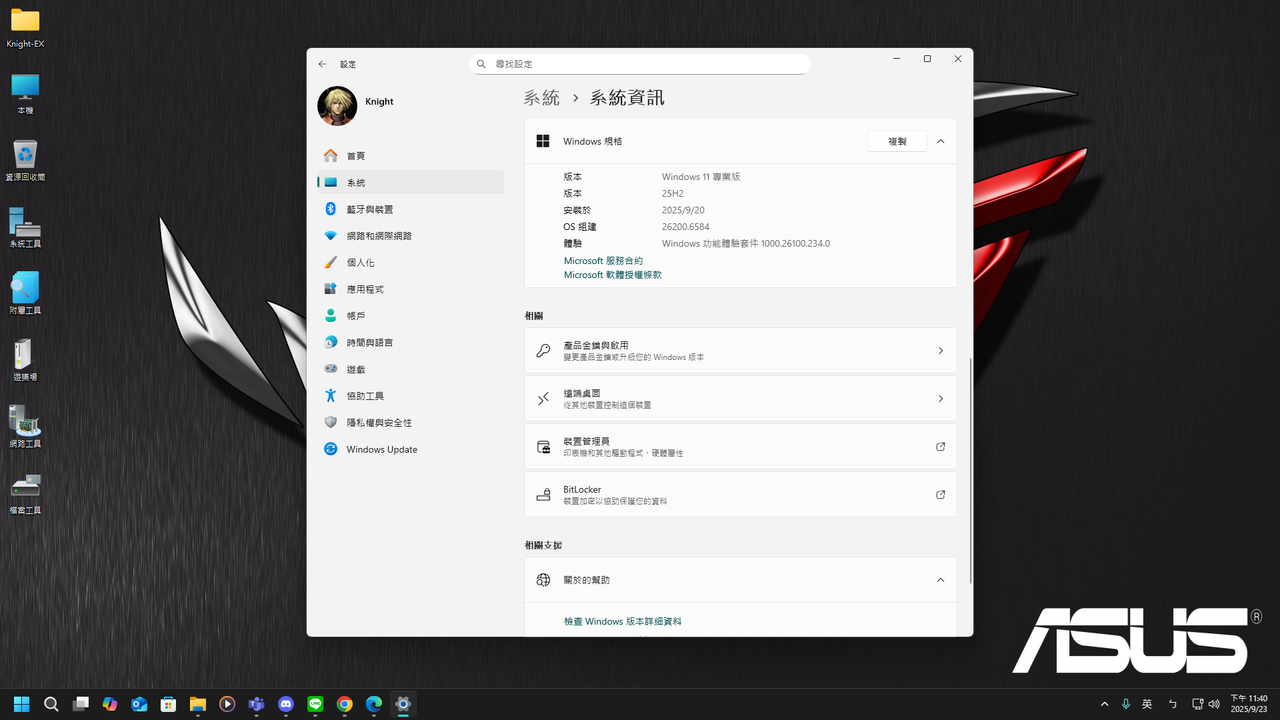Open Windows Update in the sidebar
The image size is (1280, 720).
(x=411, y=449)
